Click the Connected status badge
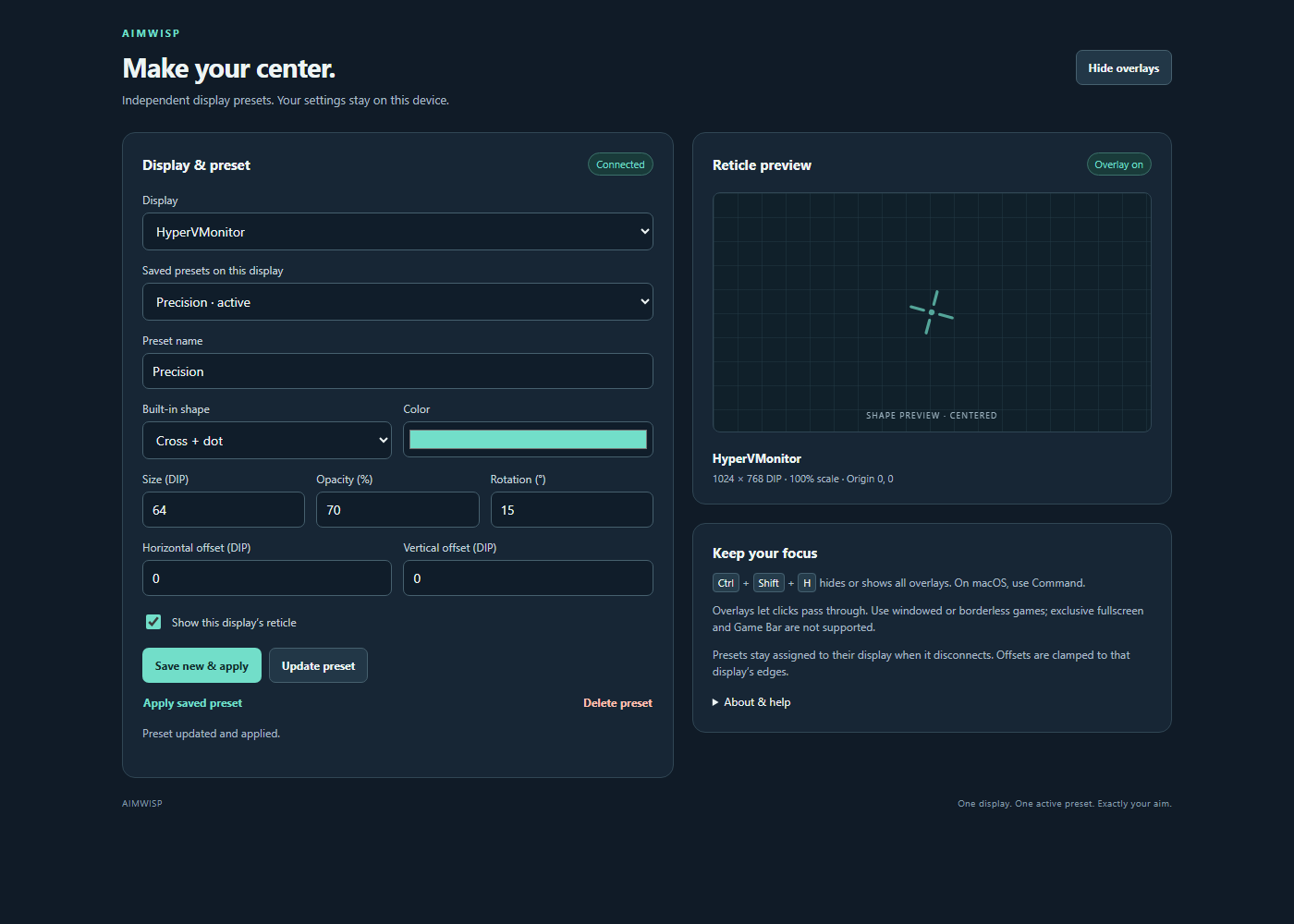Screen dimensions: 1294x924 [620, 164]
